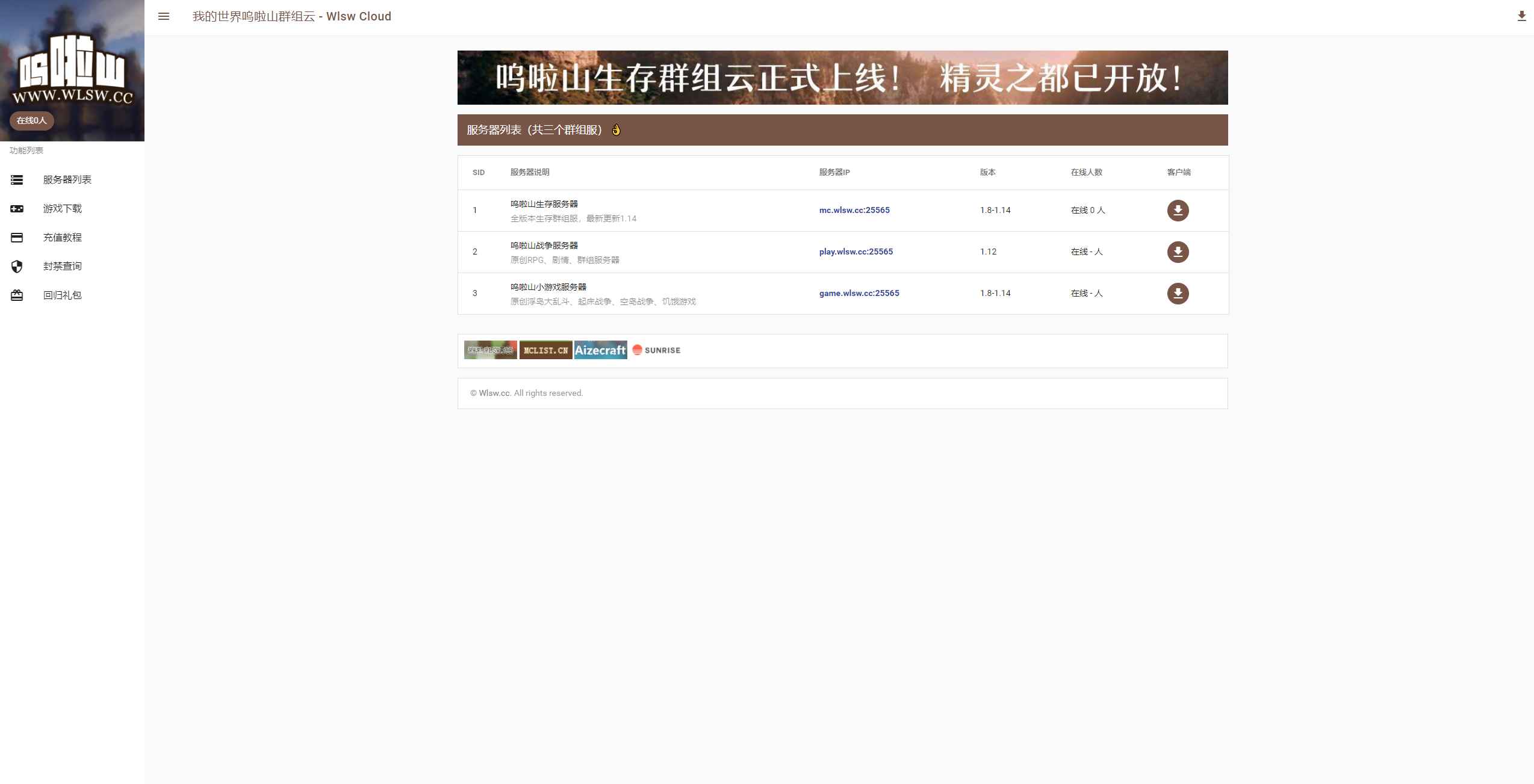Toggle the hamburger navigation menu

[x=164, y=17]
